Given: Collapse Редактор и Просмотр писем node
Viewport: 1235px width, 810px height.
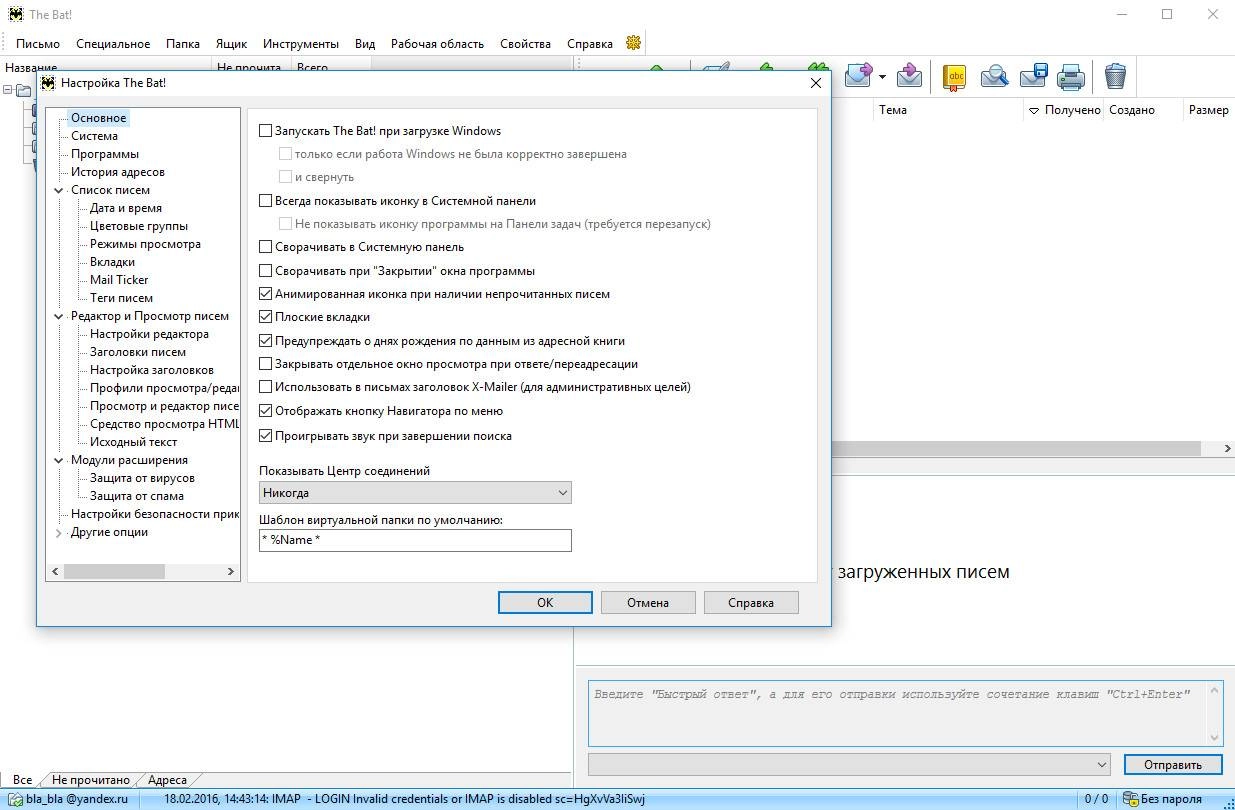Looking at the screenshot, I should [x=59, y=316].
